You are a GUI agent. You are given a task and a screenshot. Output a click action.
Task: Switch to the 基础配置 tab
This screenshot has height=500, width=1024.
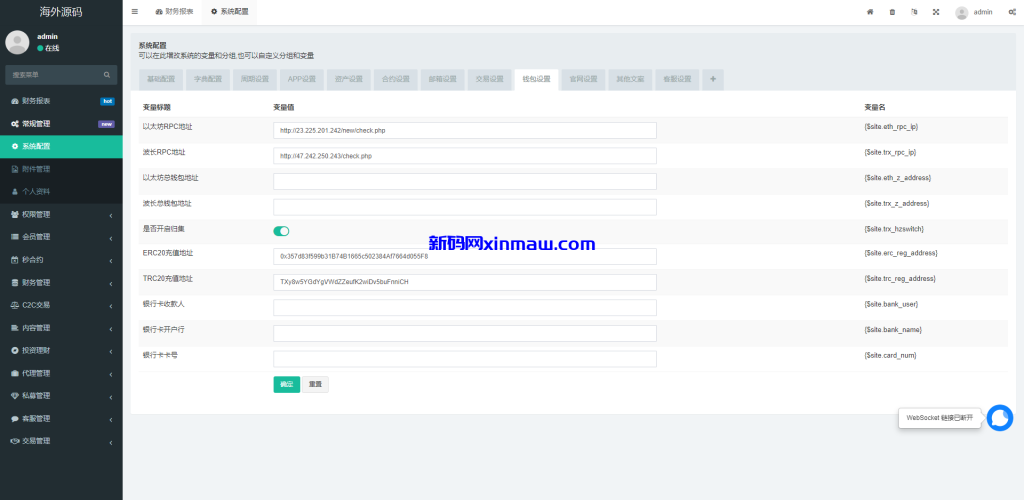point(161,79)
